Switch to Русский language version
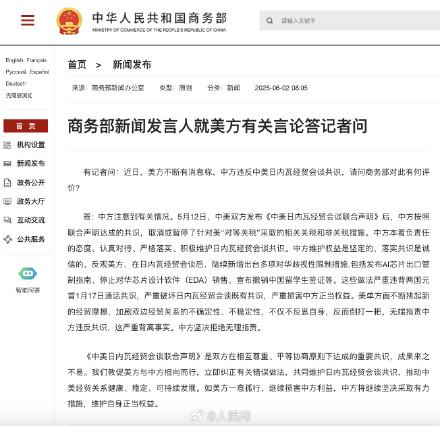 coord(16,72)
